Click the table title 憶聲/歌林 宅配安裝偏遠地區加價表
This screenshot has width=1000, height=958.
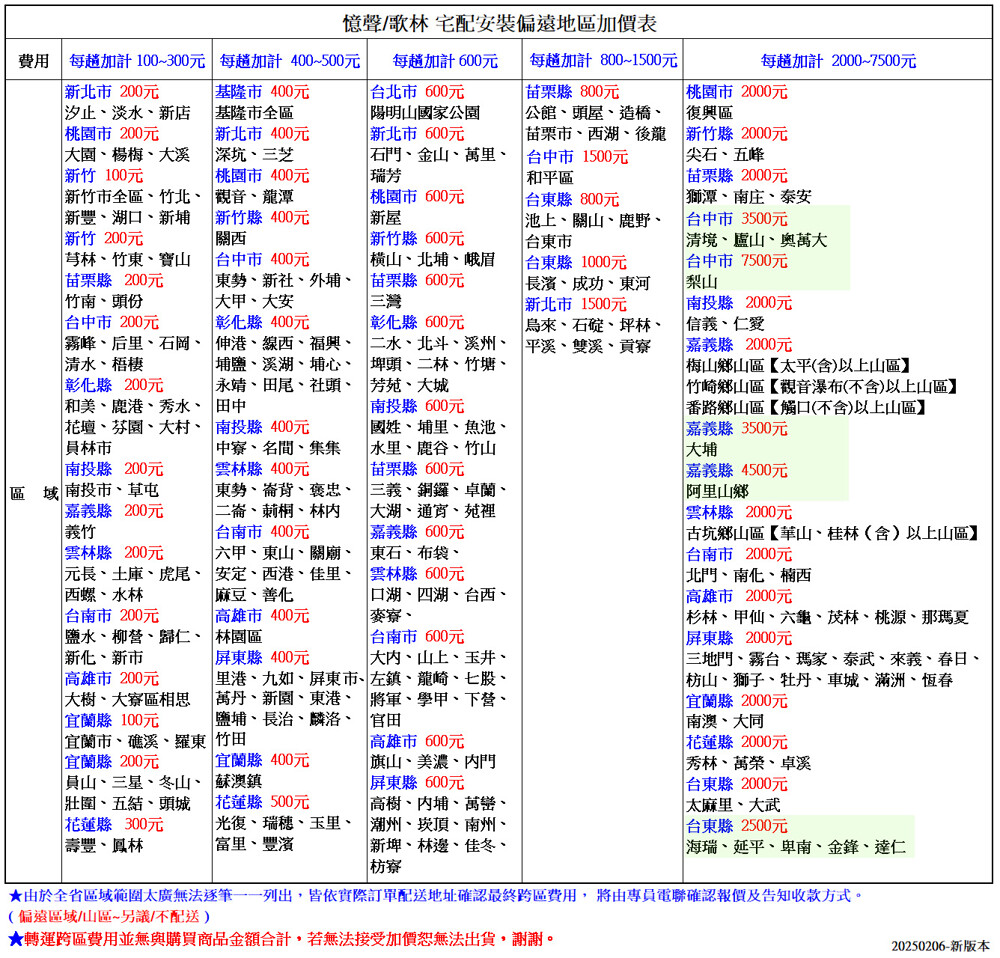[x=499, y=22]
